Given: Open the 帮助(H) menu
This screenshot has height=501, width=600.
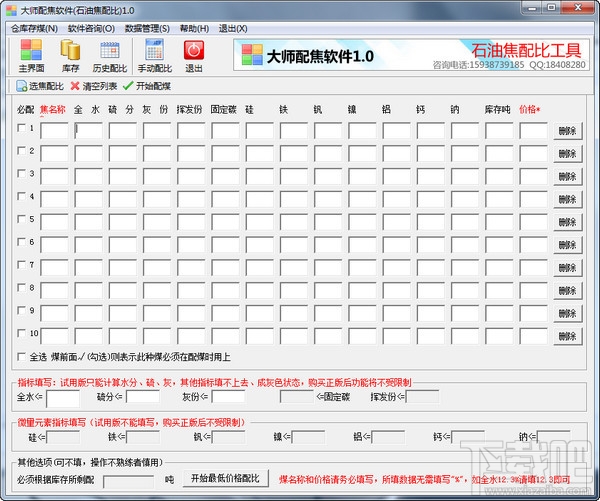Looking at the screenshot, I should 194,29.
